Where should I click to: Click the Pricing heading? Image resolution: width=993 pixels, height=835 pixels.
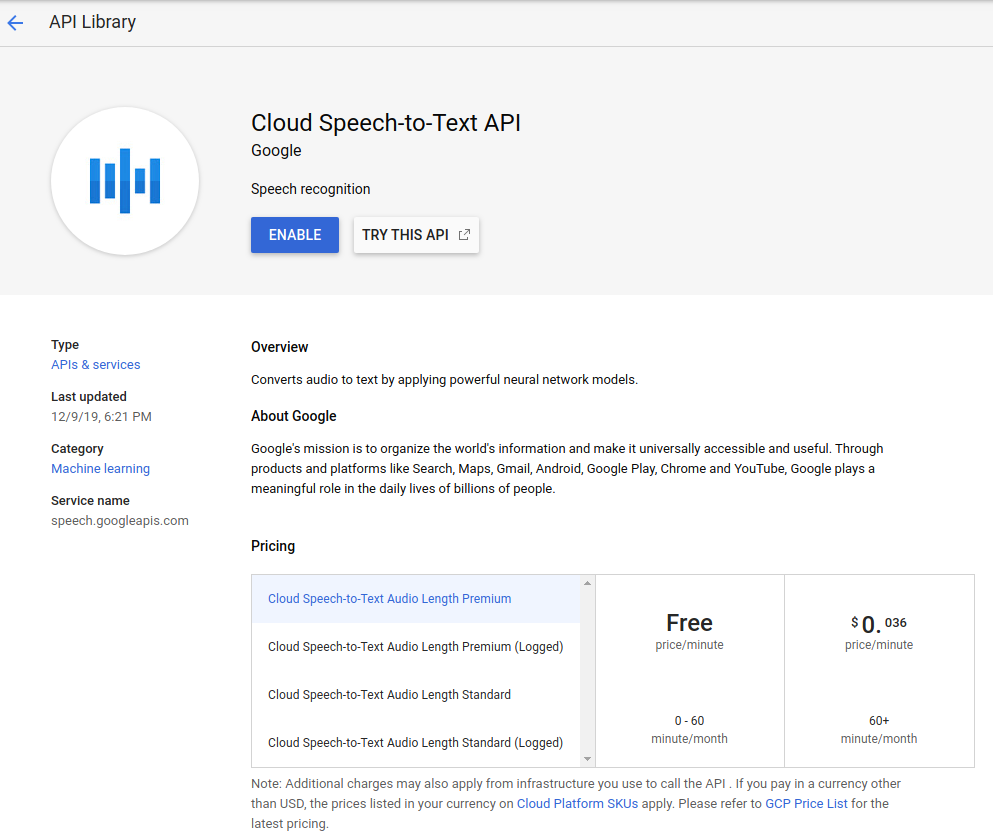click(273, 546)
